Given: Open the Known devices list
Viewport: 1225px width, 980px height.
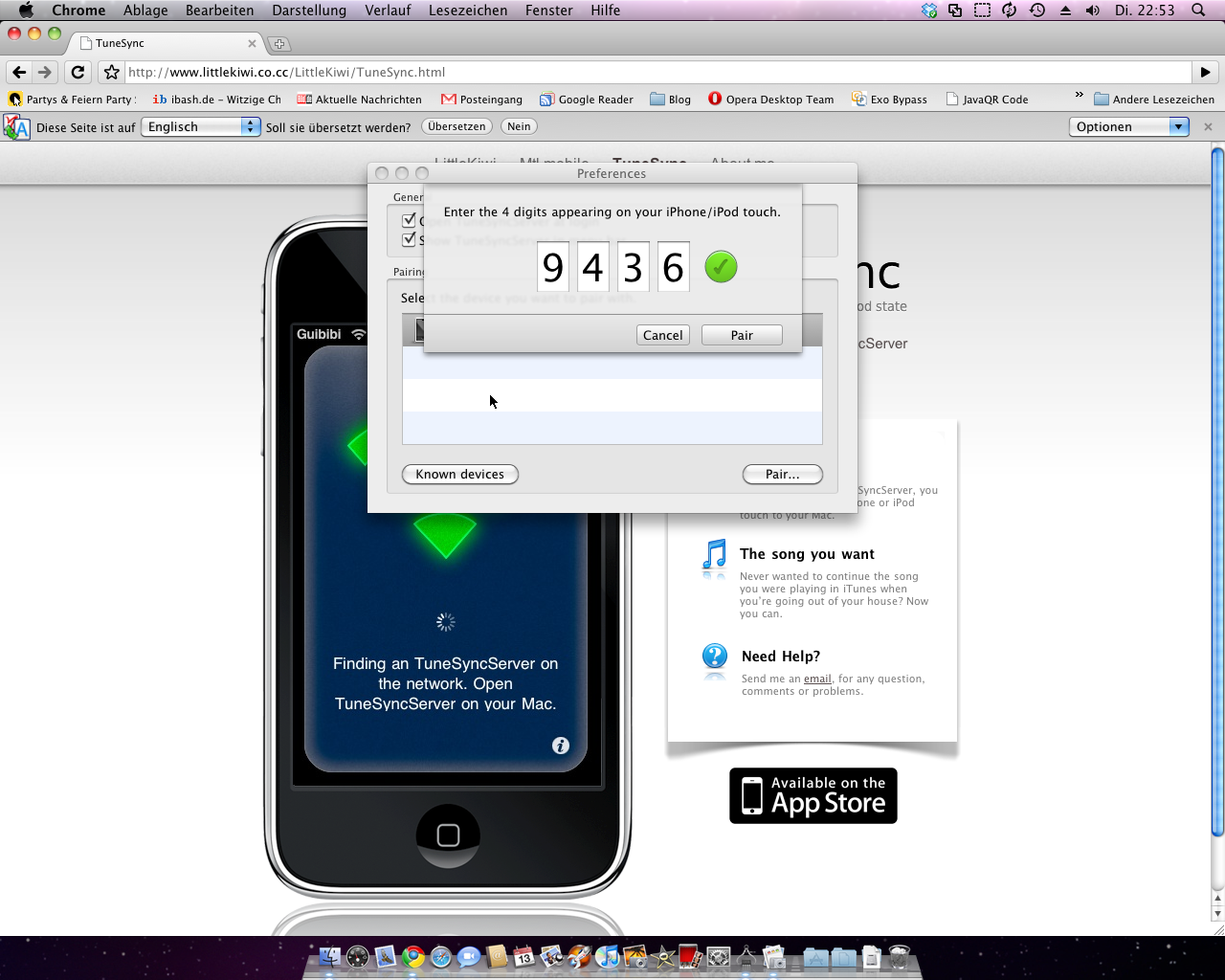Looking at the screenshot, I should (460, 475).
